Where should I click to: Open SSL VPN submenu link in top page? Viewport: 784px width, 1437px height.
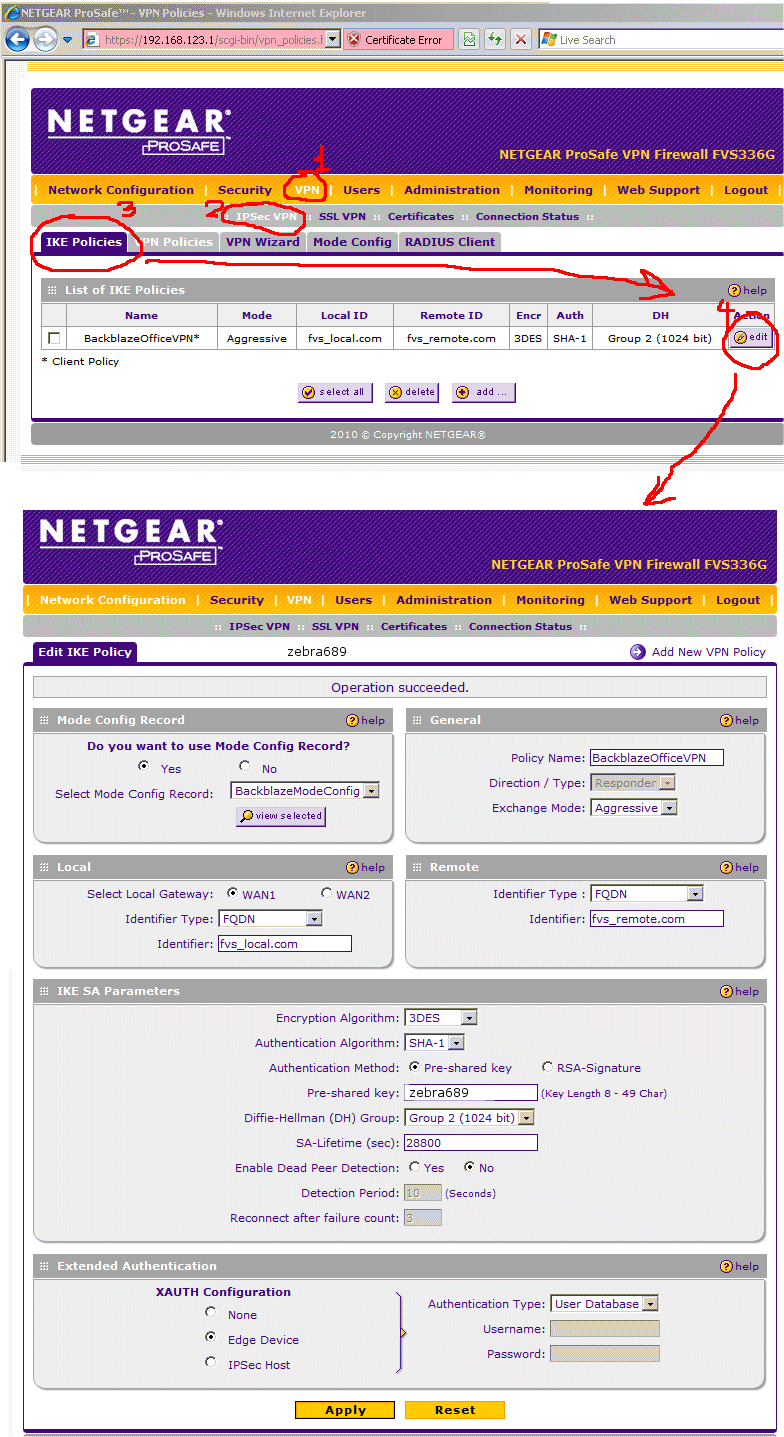342,216
